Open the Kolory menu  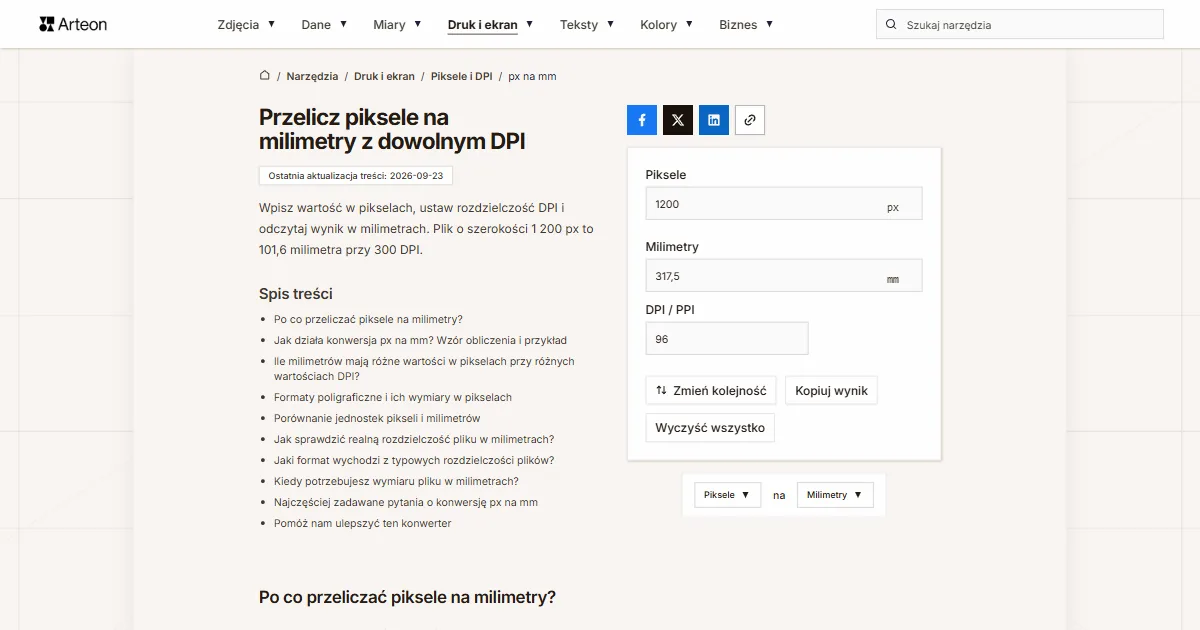click(x=667, y=25)
